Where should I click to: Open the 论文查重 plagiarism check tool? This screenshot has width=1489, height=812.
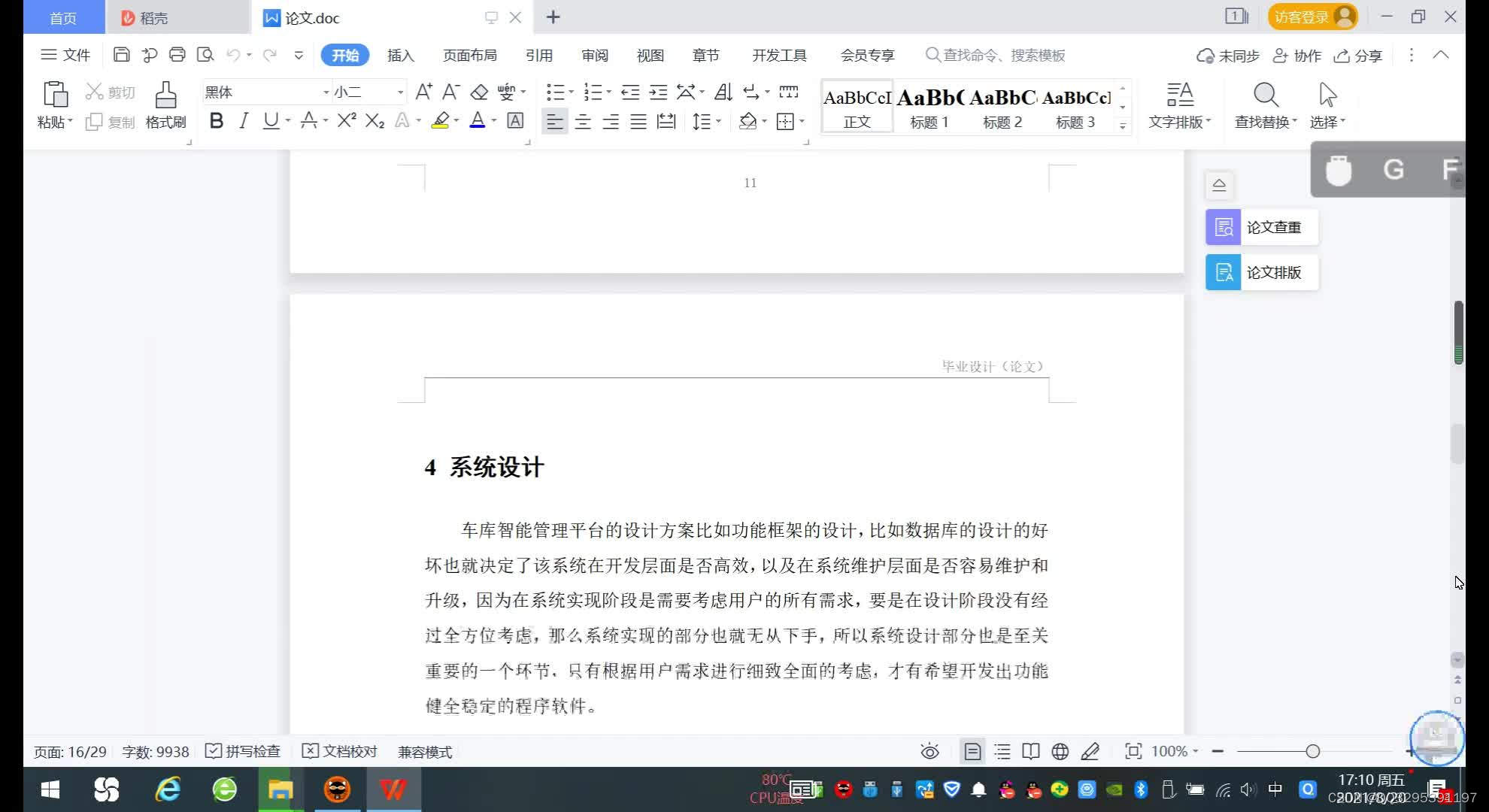coord(1262,227)
